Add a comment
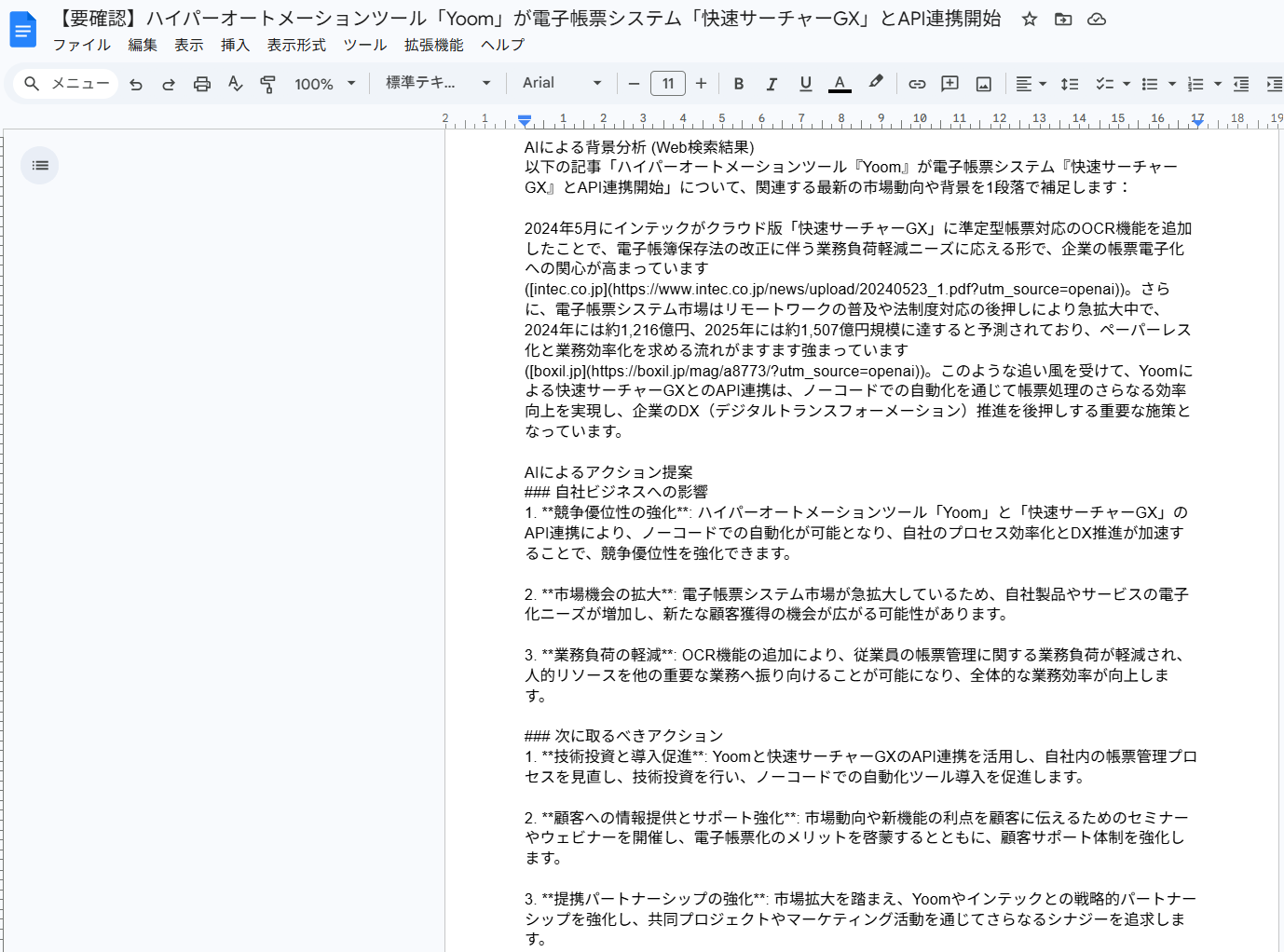Image resolution: width=1284 pixels, height=952 pixels. [950, 84]
